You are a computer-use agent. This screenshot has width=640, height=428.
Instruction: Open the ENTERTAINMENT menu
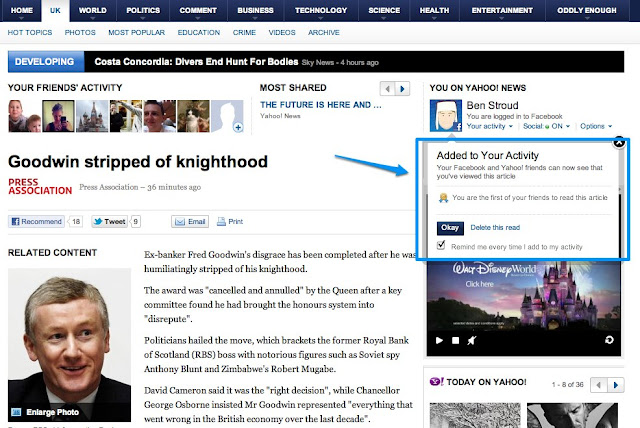(x=502, y=11)
